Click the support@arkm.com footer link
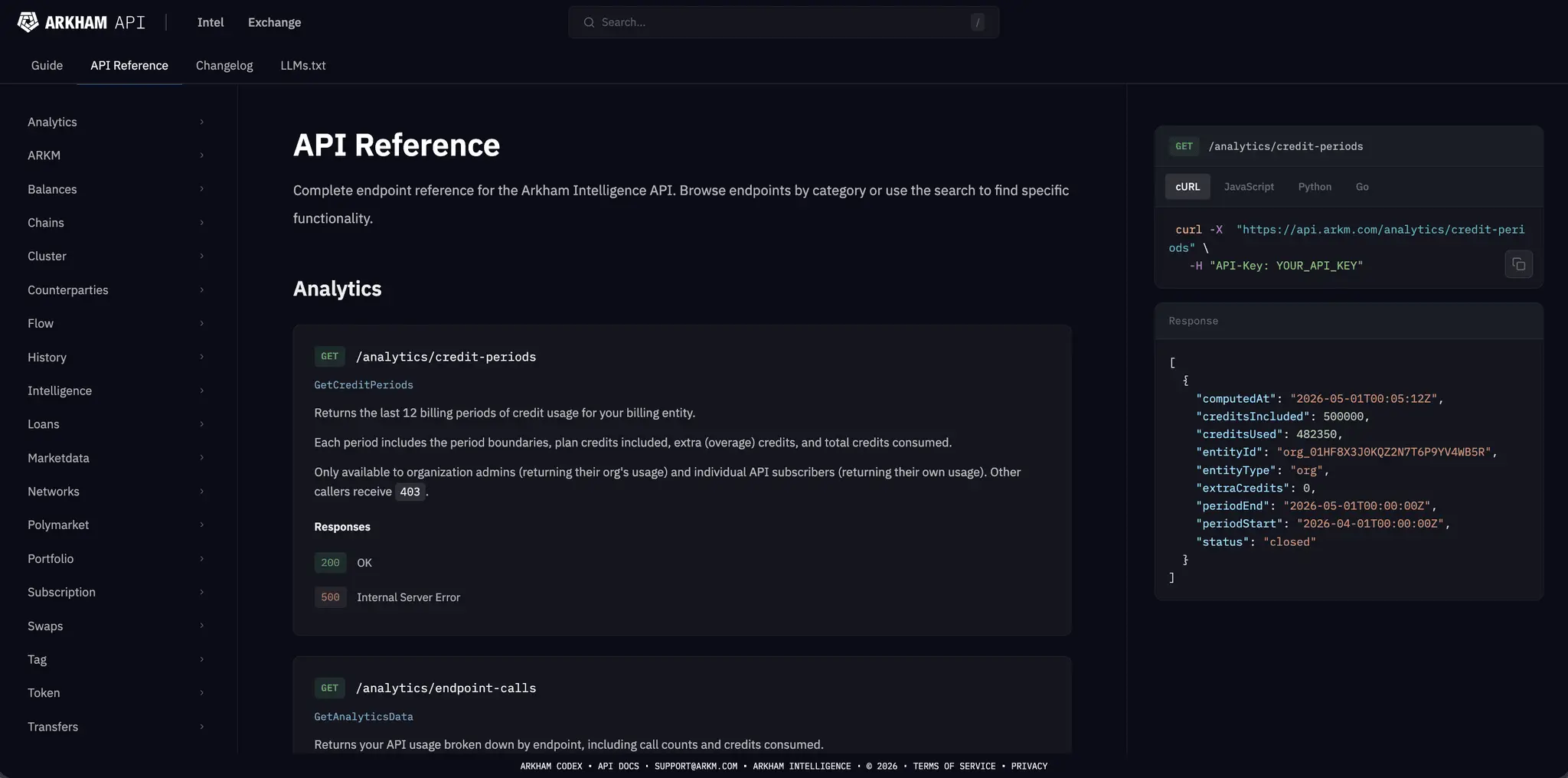Image resolution: width=1568 pixels, height=778 pixels. [x=696, y=766]
